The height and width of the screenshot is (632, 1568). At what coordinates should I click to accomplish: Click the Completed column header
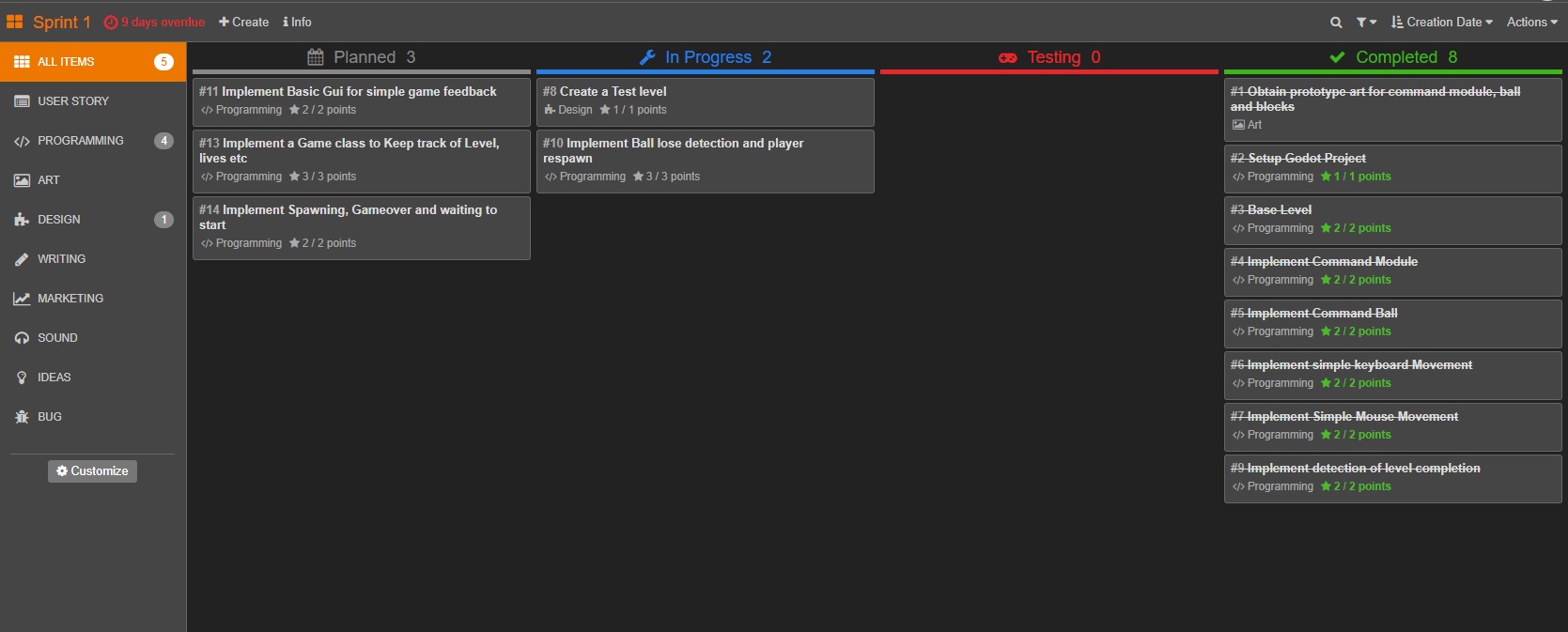[1393, 57]
